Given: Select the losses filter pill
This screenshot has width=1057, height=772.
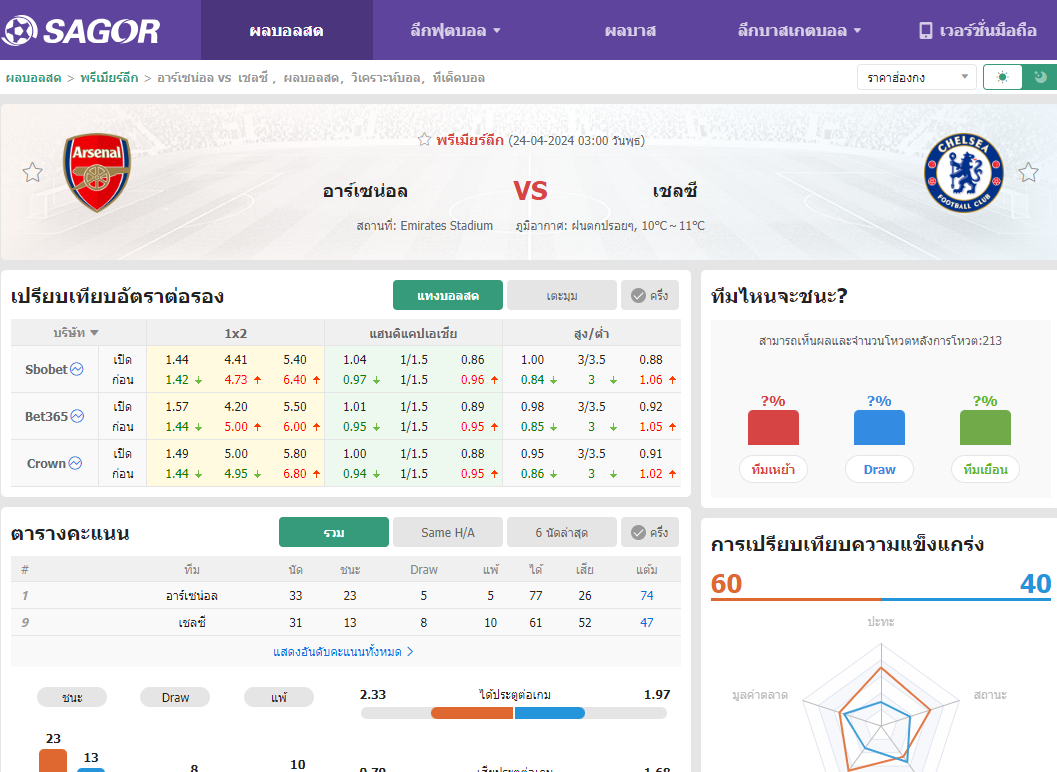Looking at the screenshot, I should coord(278,697).
